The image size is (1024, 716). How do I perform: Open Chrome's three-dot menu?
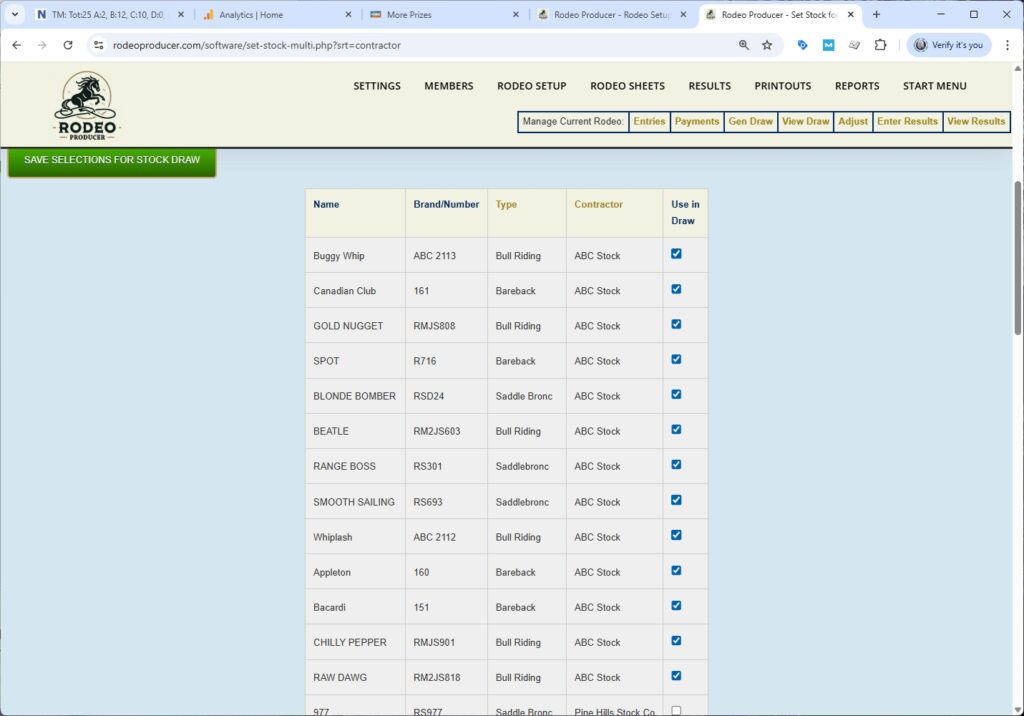1008,45
